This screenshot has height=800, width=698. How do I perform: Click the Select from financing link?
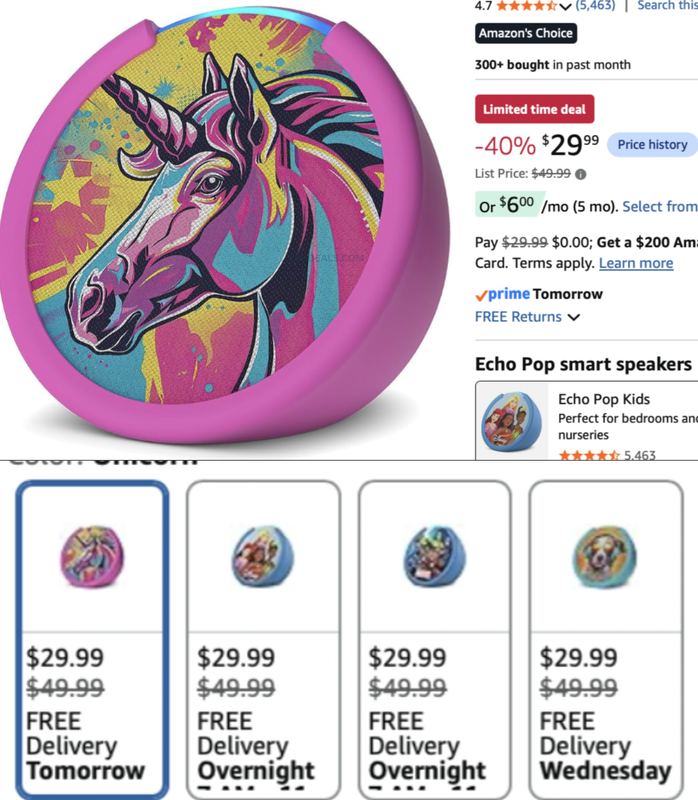click(660, 207)
